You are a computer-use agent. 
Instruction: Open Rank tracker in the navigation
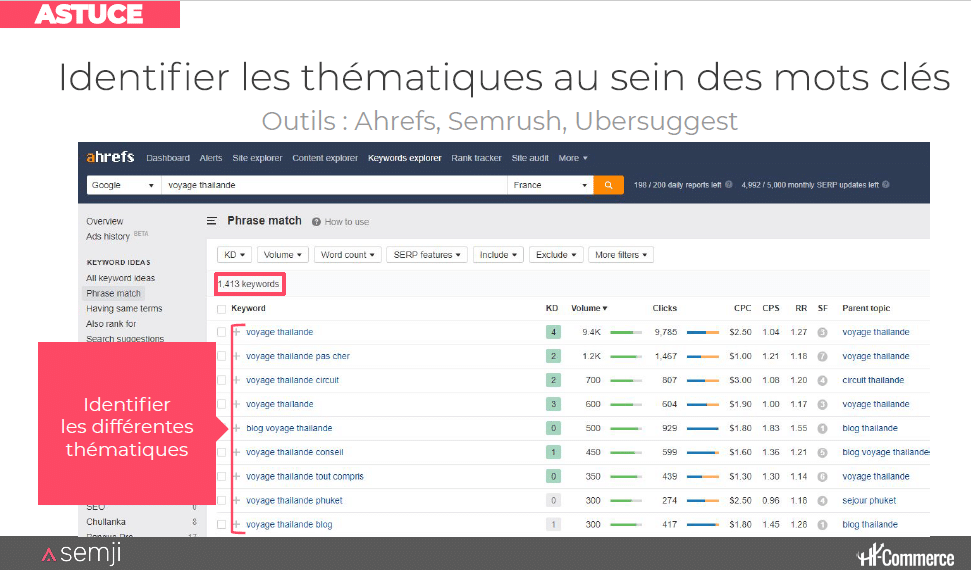coord(476,158)
